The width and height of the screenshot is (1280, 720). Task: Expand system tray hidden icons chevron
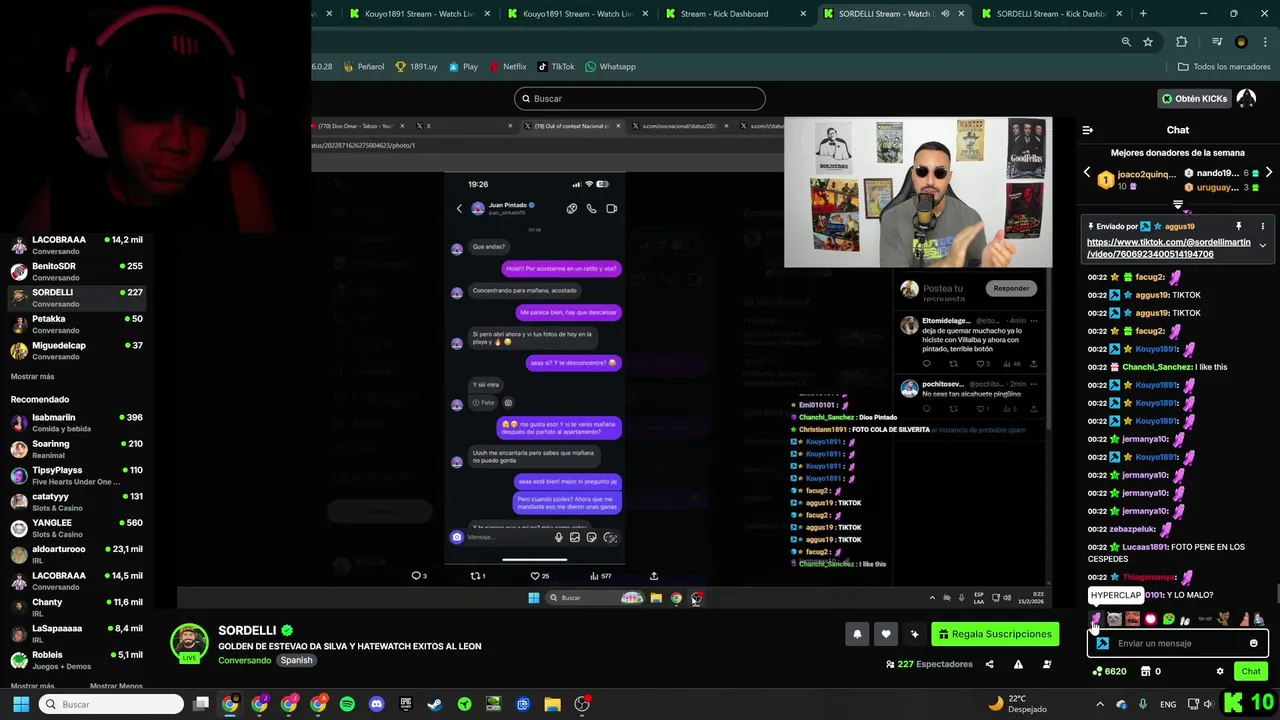[1100, 704]
